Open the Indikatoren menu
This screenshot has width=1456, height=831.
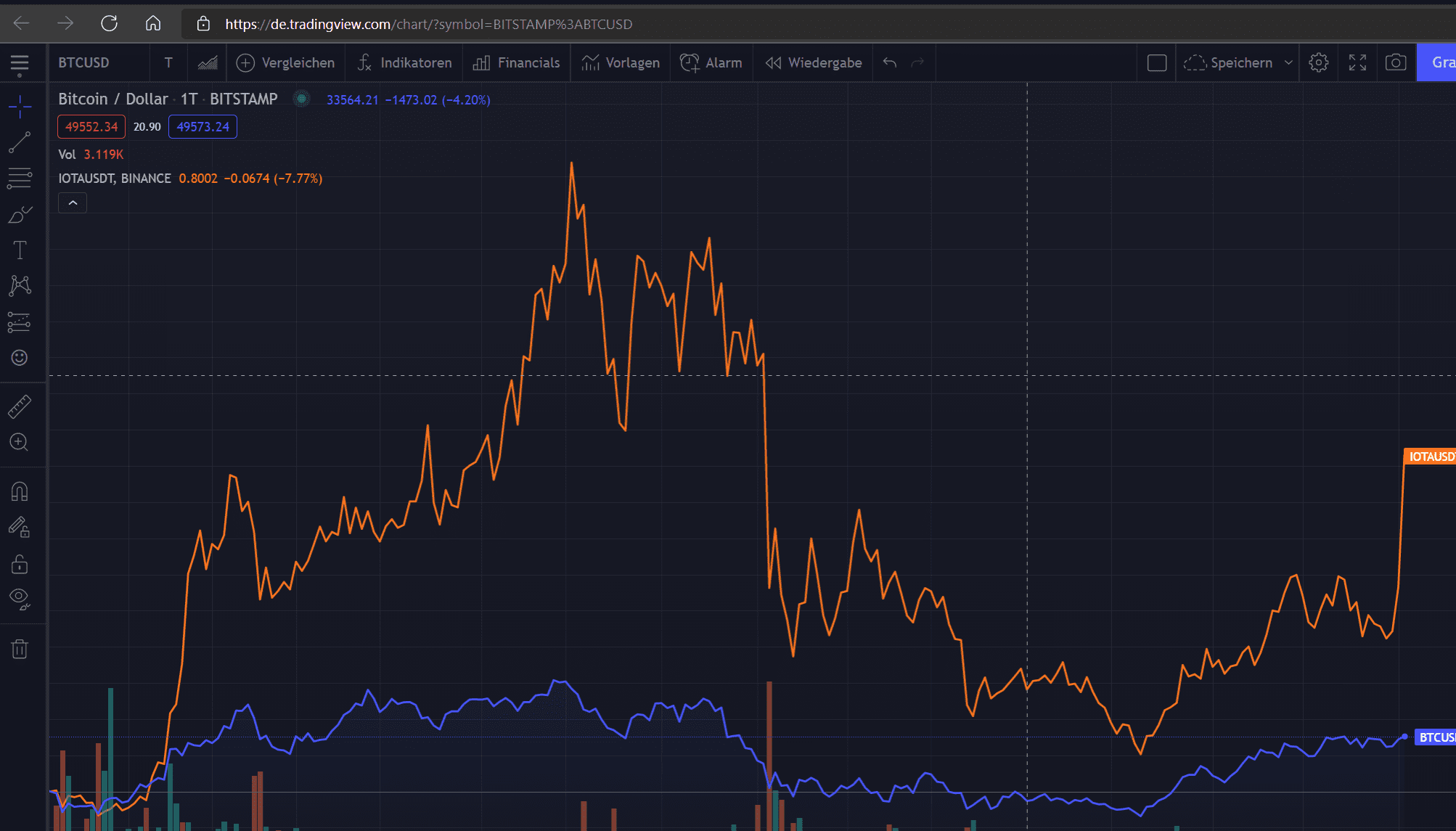coord(405,62)
